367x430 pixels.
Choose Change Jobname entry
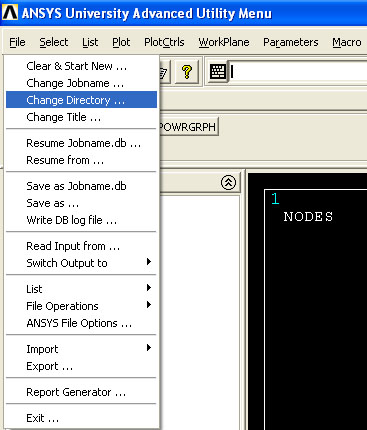click(x=81, y=83)
